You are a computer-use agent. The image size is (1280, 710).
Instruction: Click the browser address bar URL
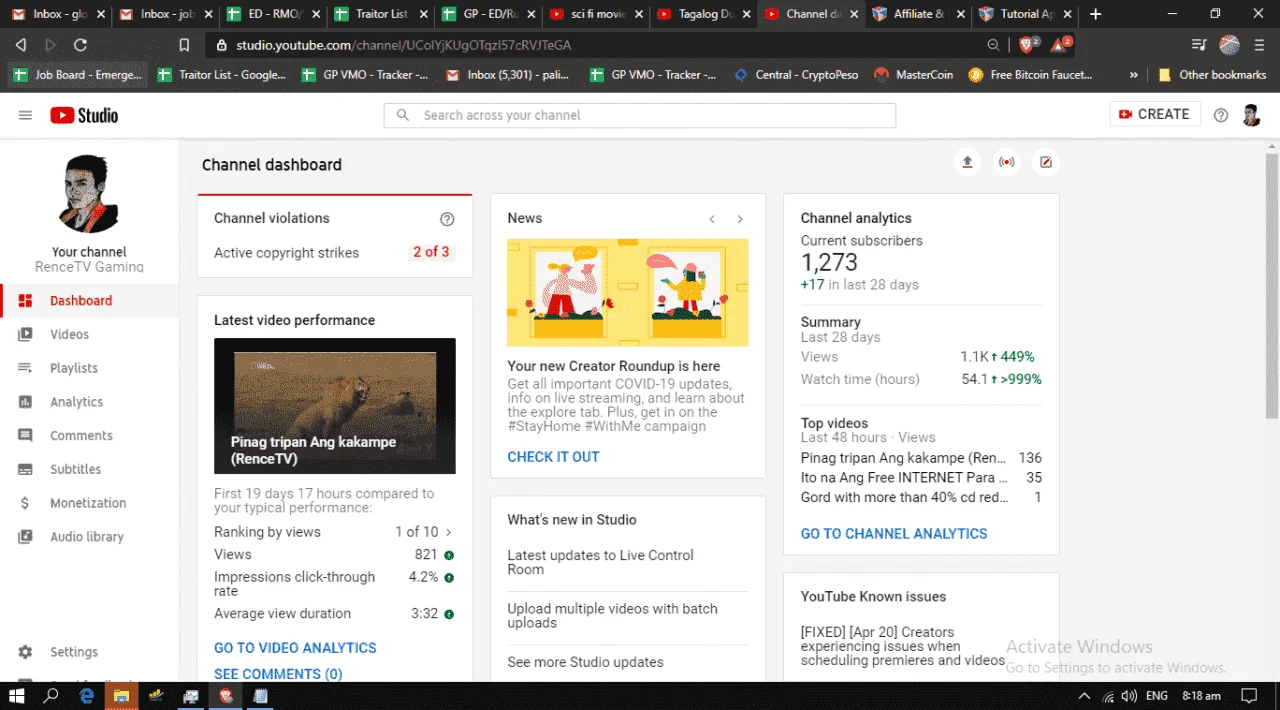coord(405,45)
